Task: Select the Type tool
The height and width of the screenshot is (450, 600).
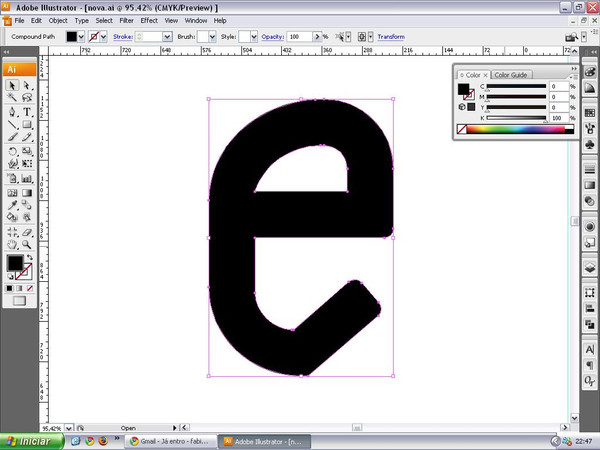Action: pyautogui.click(x=27, y=113)
